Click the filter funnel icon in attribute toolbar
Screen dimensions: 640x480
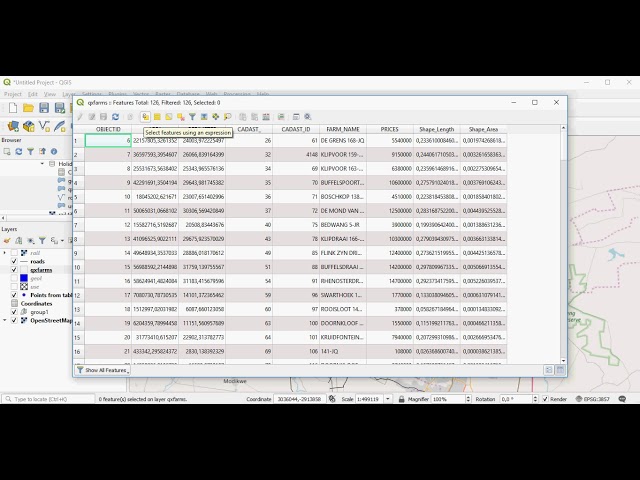pyautogui.click(x=192, y=117)
